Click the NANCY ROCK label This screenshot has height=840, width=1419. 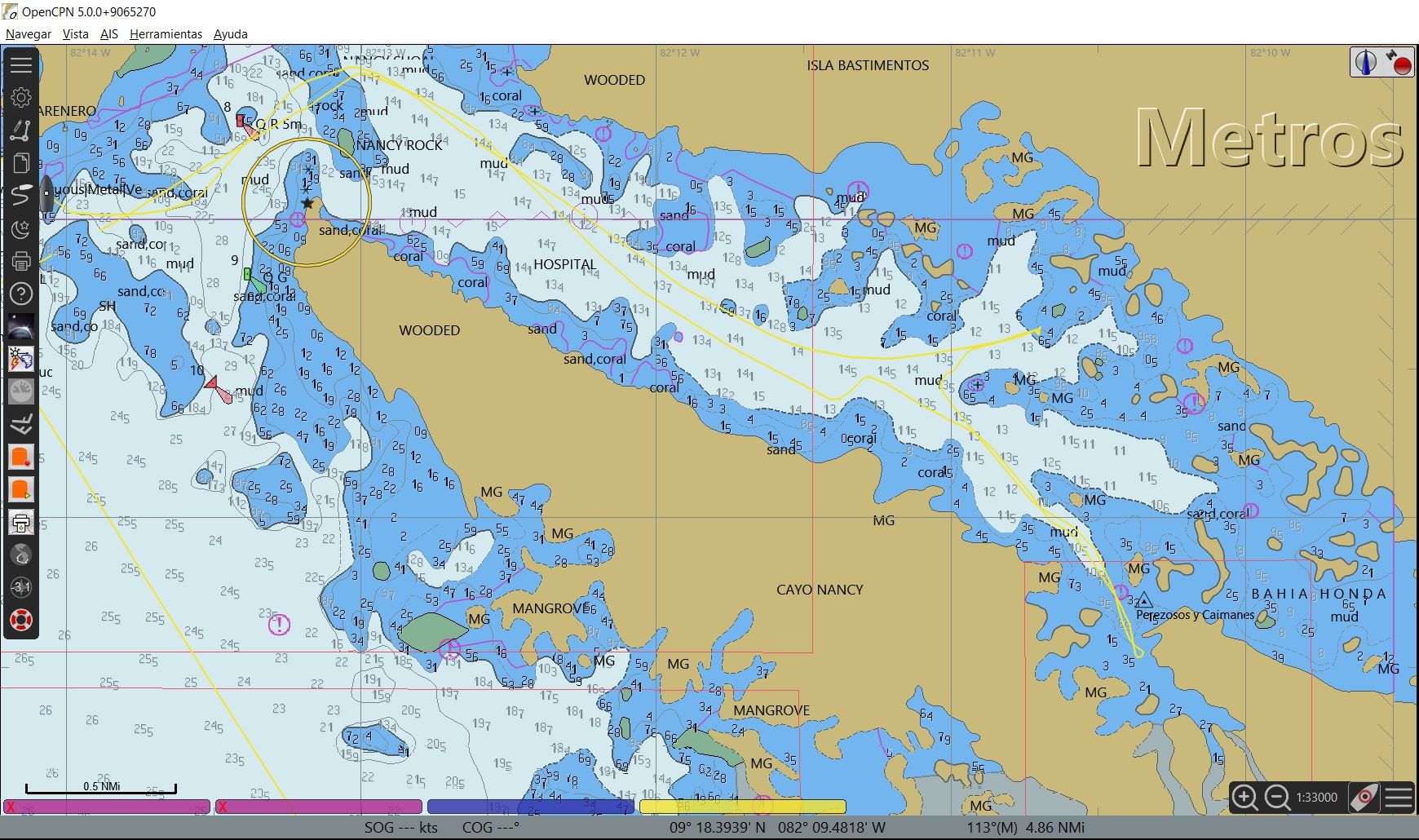click(399, 145)
